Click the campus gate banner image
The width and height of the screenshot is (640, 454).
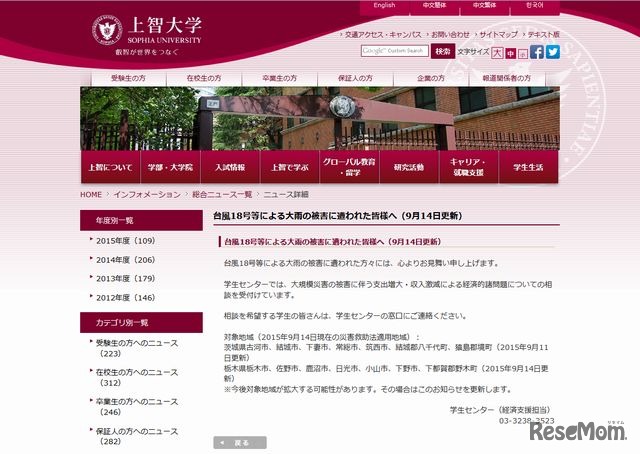[320, 118]
